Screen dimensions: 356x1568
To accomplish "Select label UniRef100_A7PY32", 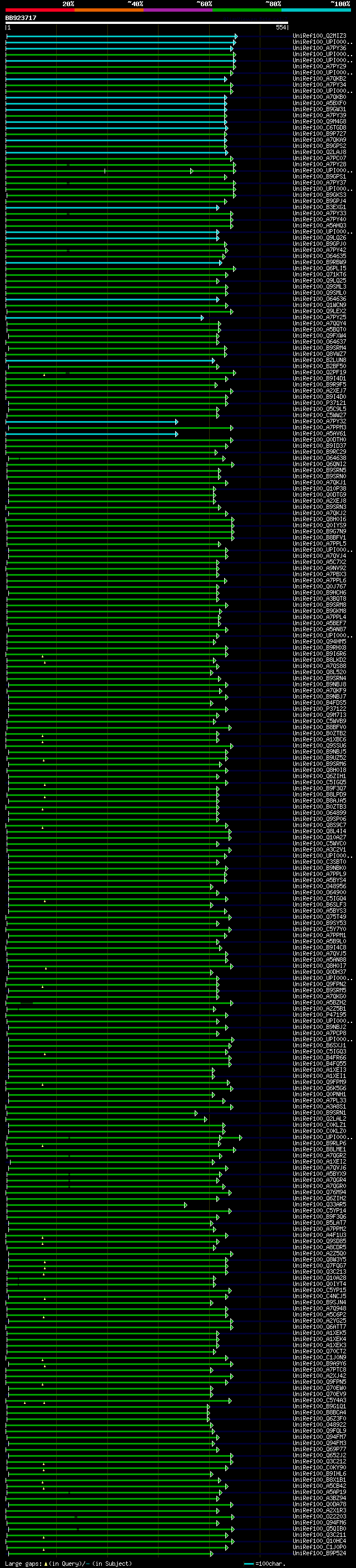I will click(319, 421).
